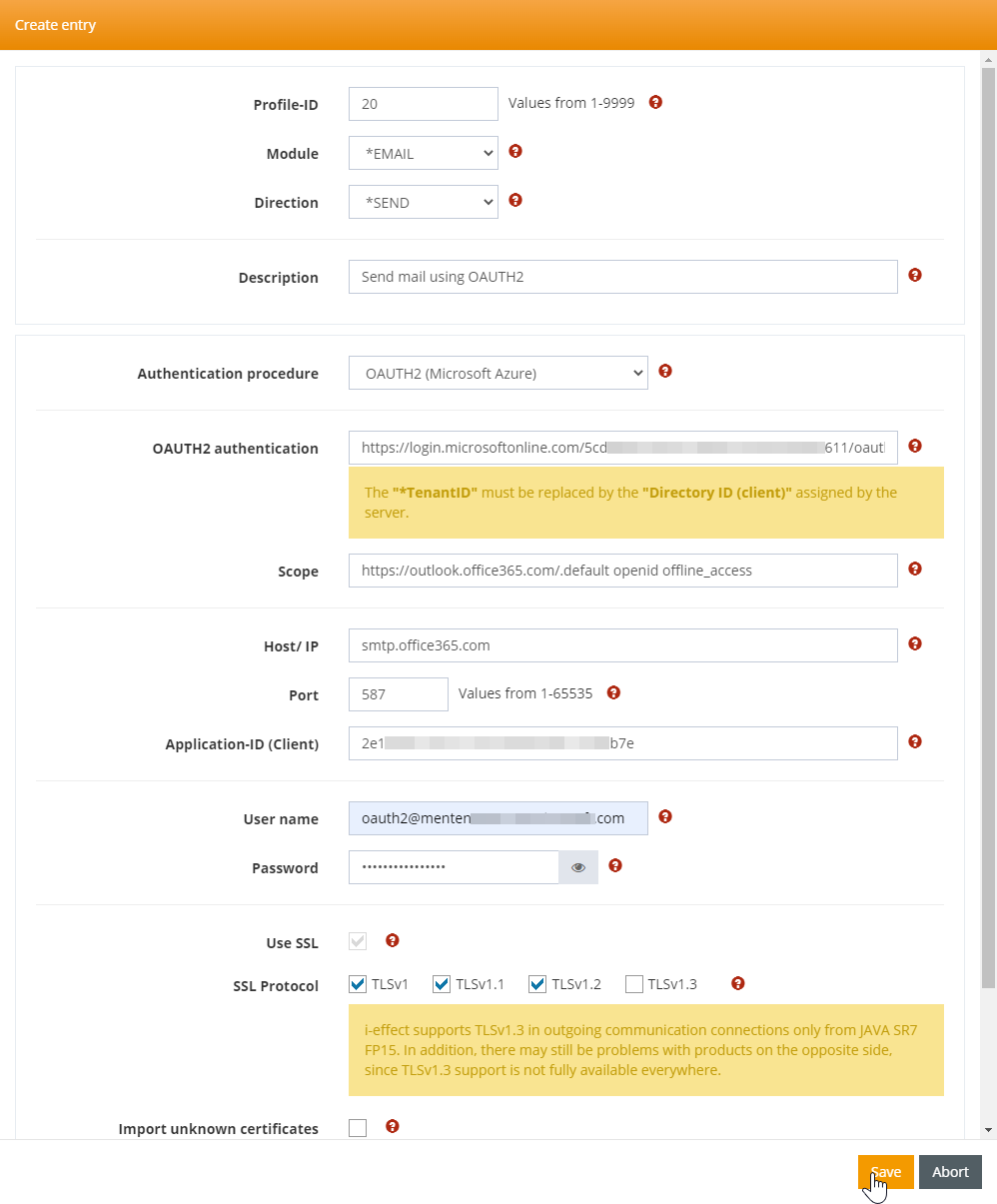The height and width of the screenshot is (1204, 997).
Task: Reveal password with the eye icon
Action: coord(578,867)
